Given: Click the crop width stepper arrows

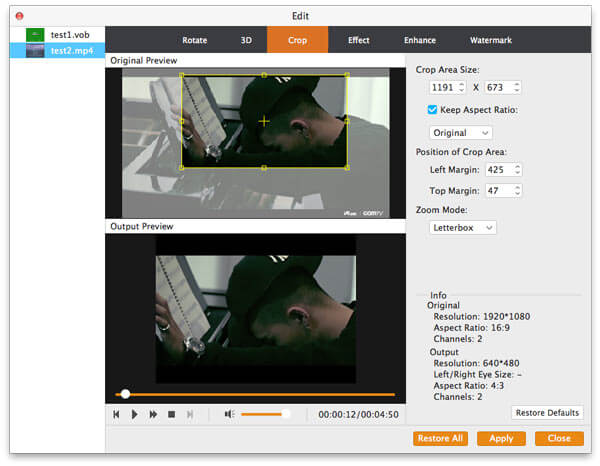Looking at the screenshot, I should coord(461,87).
